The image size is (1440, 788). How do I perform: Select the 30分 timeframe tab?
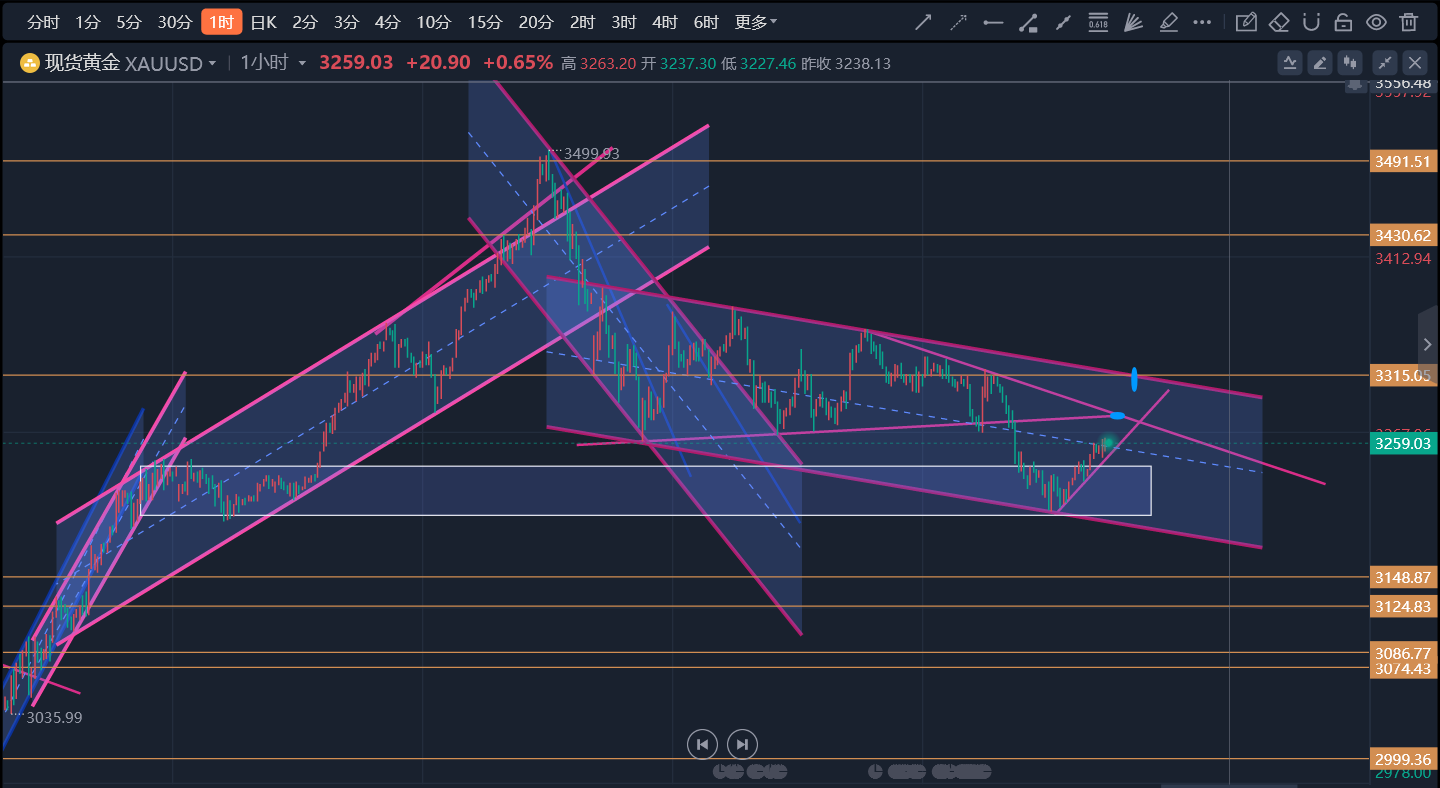click(174, 22)
